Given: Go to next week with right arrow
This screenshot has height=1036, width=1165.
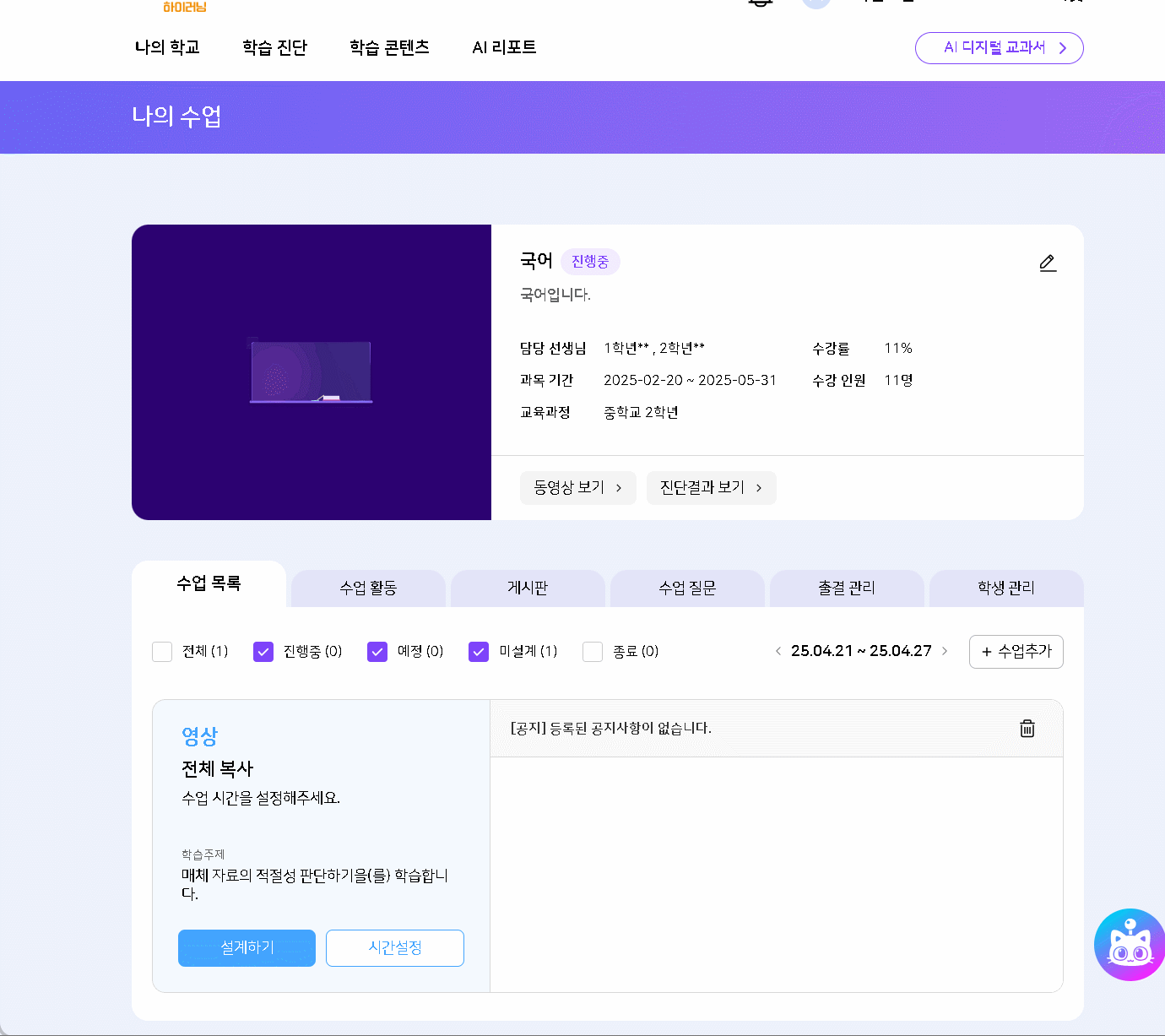Looking at the screenshot, I should (x=945, y=651).
